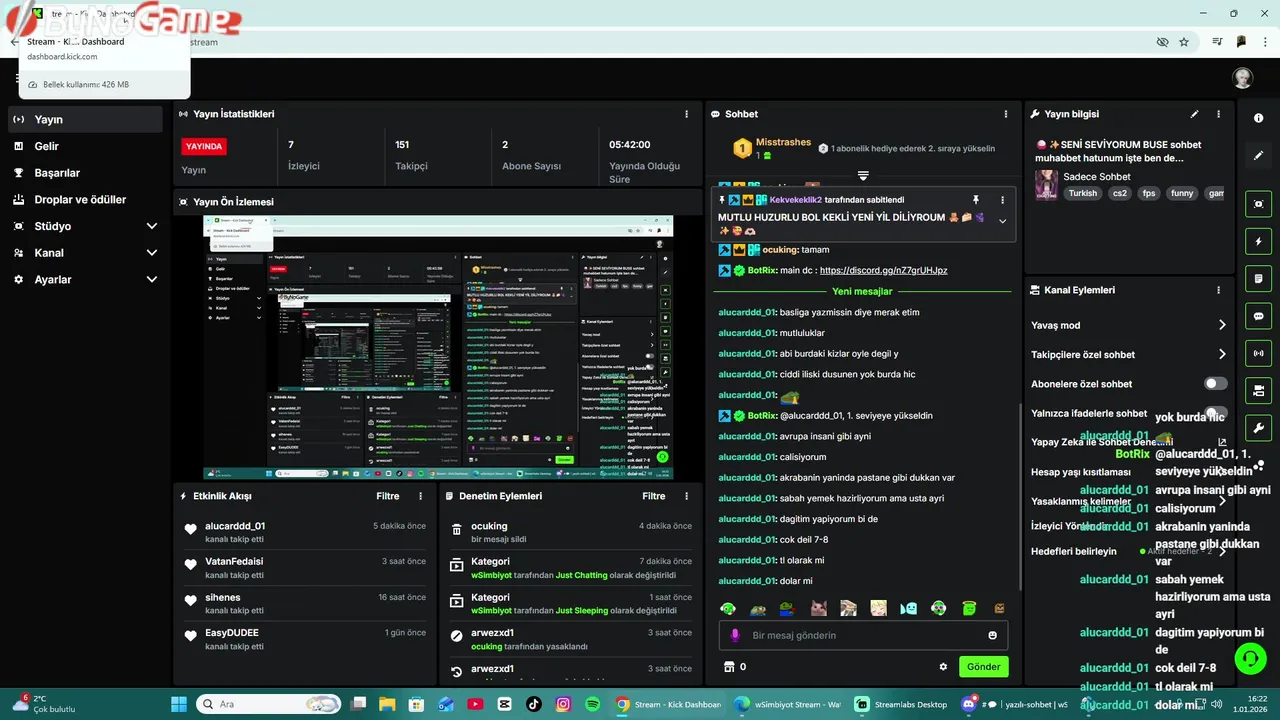Viewport: 1280px width, 720px height.
Task: Select the cs2 tag
Action: click(1119, 193)
